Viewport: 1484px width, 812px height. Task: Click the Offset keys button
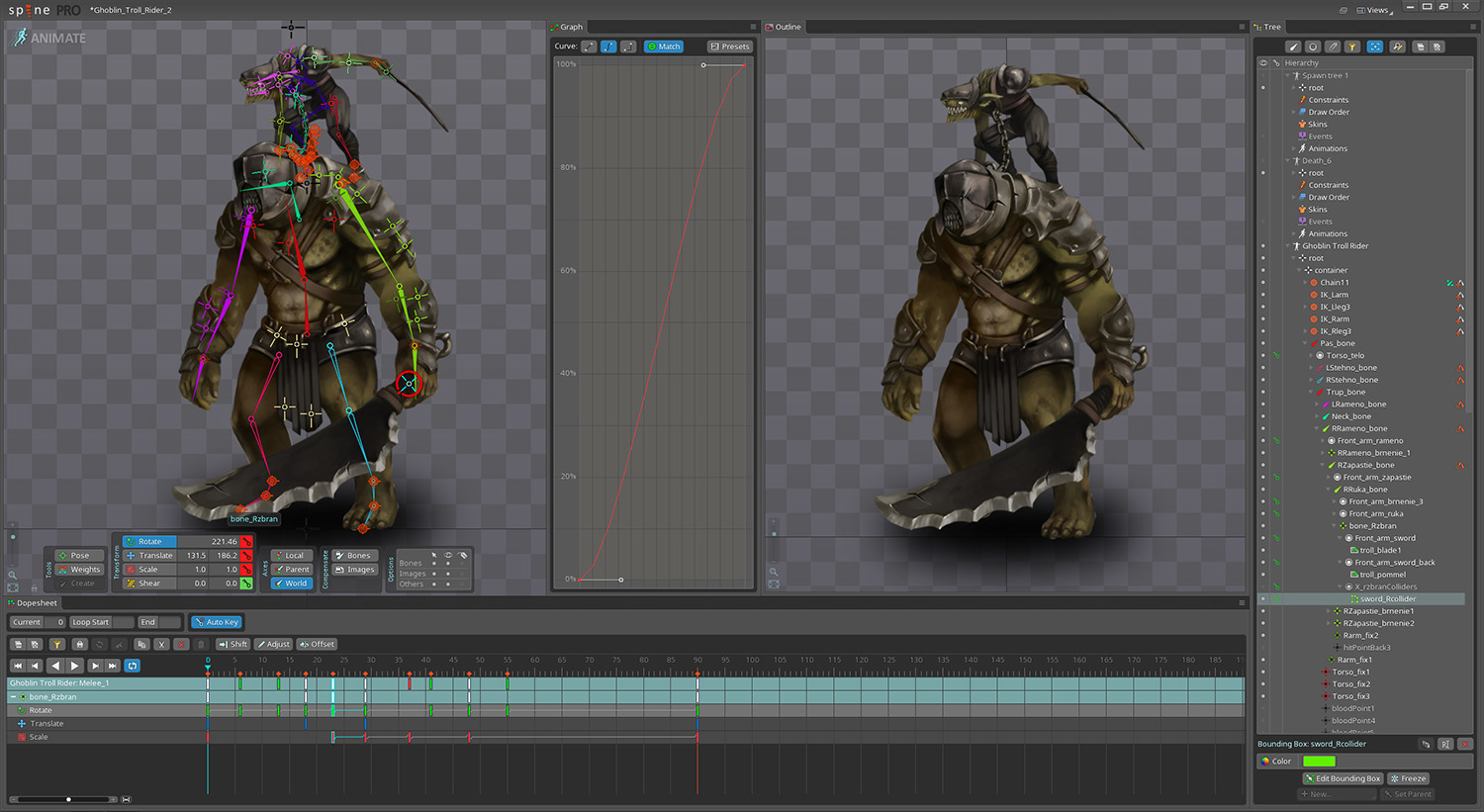(x=318, y=644)
